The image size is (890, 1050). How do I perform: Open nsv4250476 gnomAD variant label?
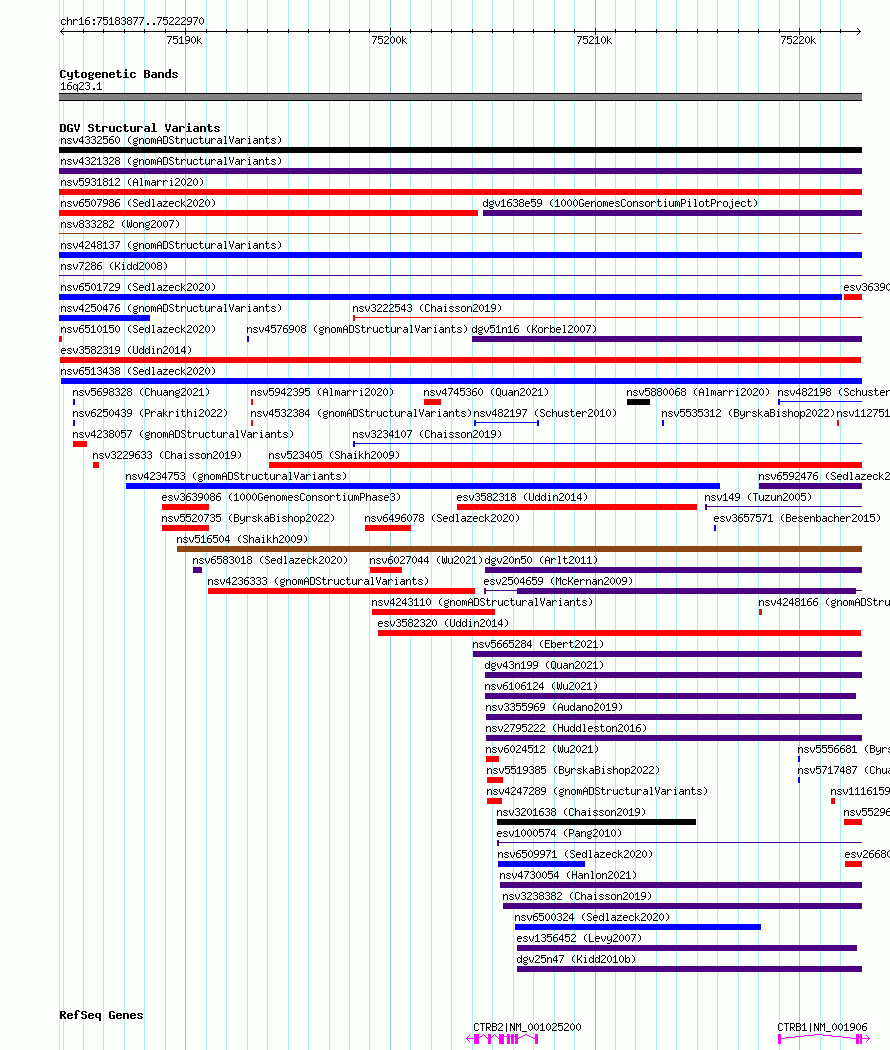(171, 309)
